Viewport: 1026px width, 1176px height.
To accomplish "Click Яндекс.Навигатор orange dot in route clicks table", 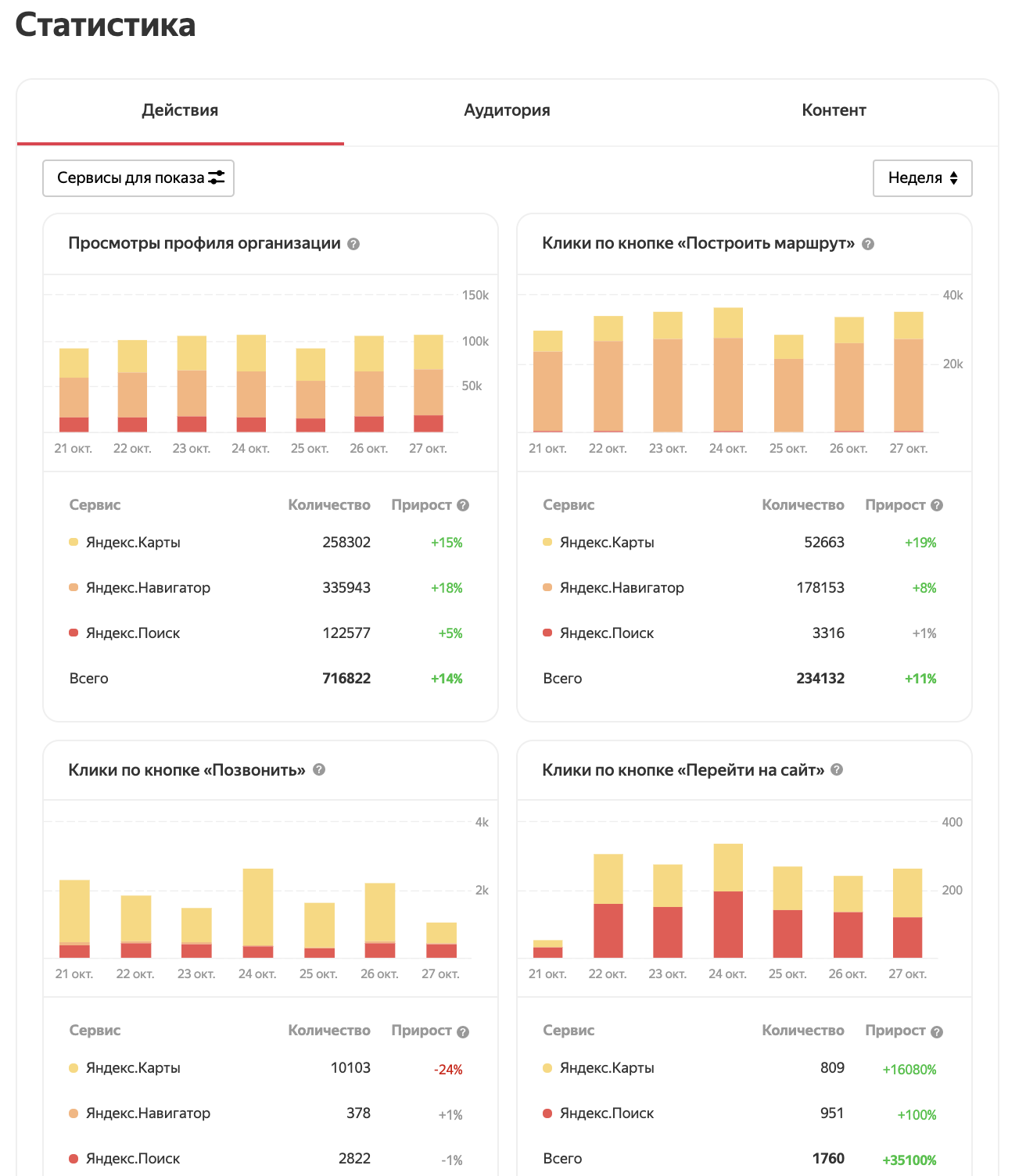I will (547, 587).
